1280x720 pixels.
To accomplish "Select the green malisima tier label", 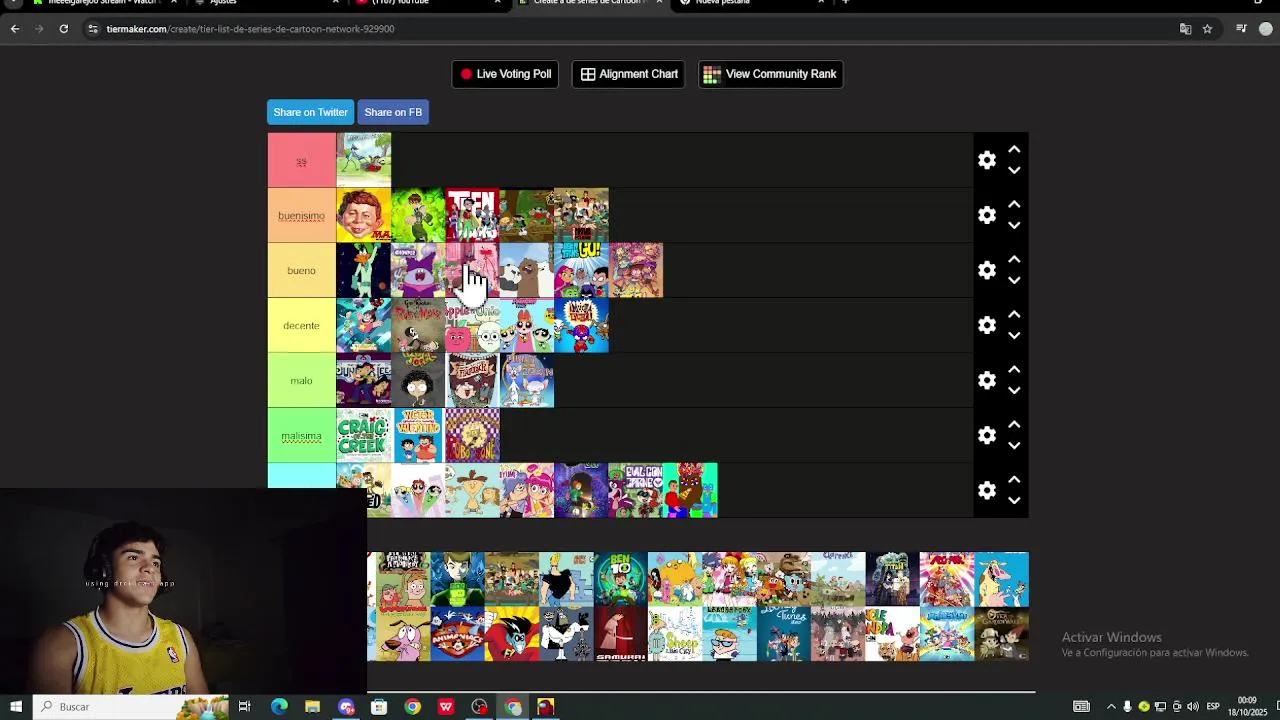I will pyautogui.click(x=301, y=435).
